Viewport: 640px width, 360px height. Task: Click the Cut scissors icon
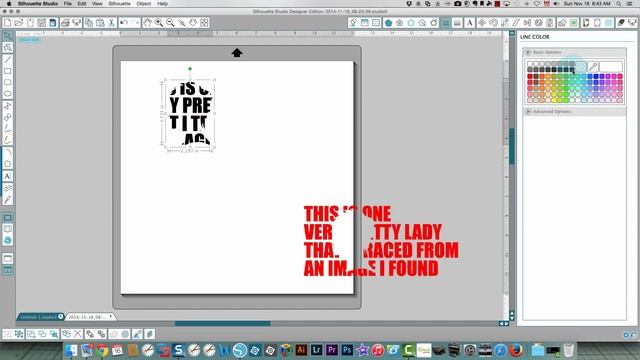coord(111,23)
